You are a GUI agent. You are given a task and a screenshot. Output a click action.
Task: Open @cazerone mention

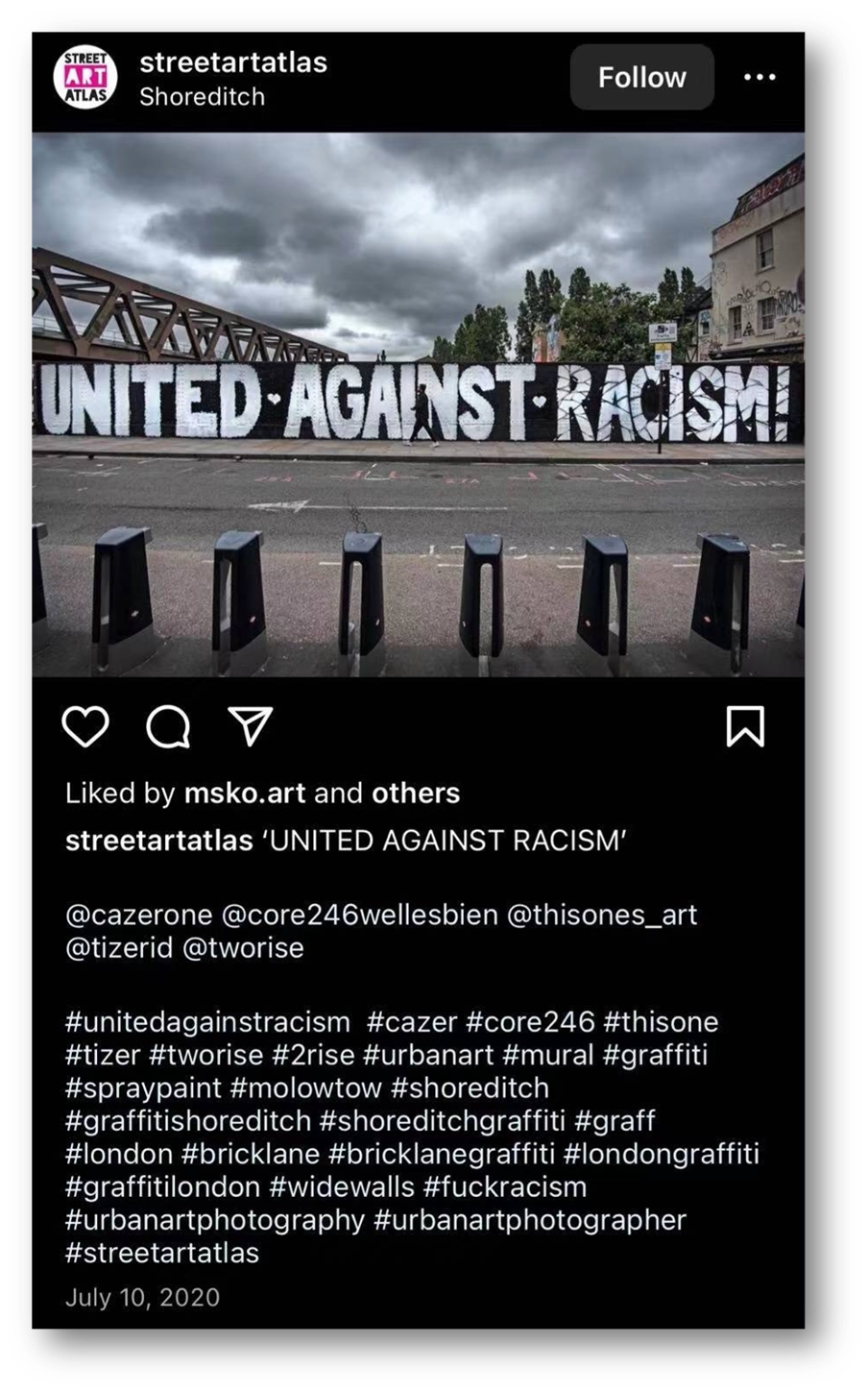tap(139, 915)
